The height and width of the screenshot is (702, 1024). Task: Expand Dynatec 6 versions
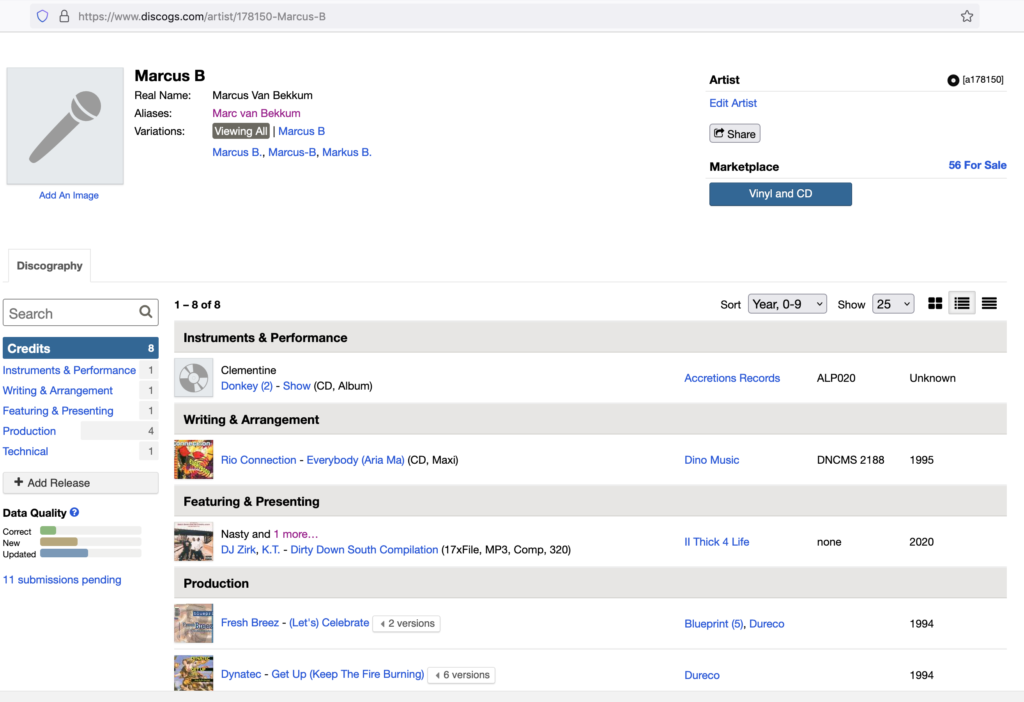pyautogui.click(x=462, y=675)
